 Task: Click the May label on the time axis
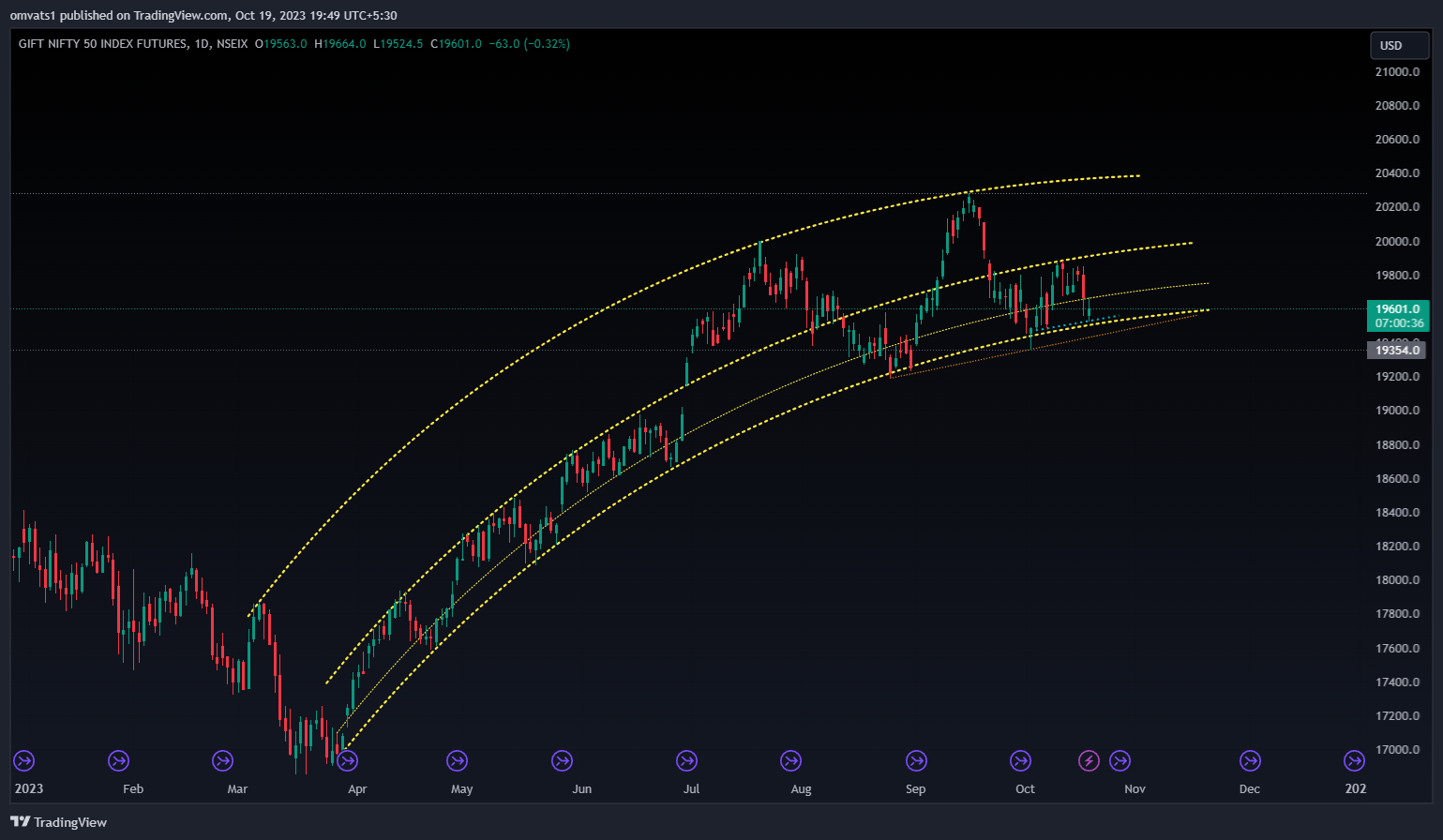tap(461, 789)
